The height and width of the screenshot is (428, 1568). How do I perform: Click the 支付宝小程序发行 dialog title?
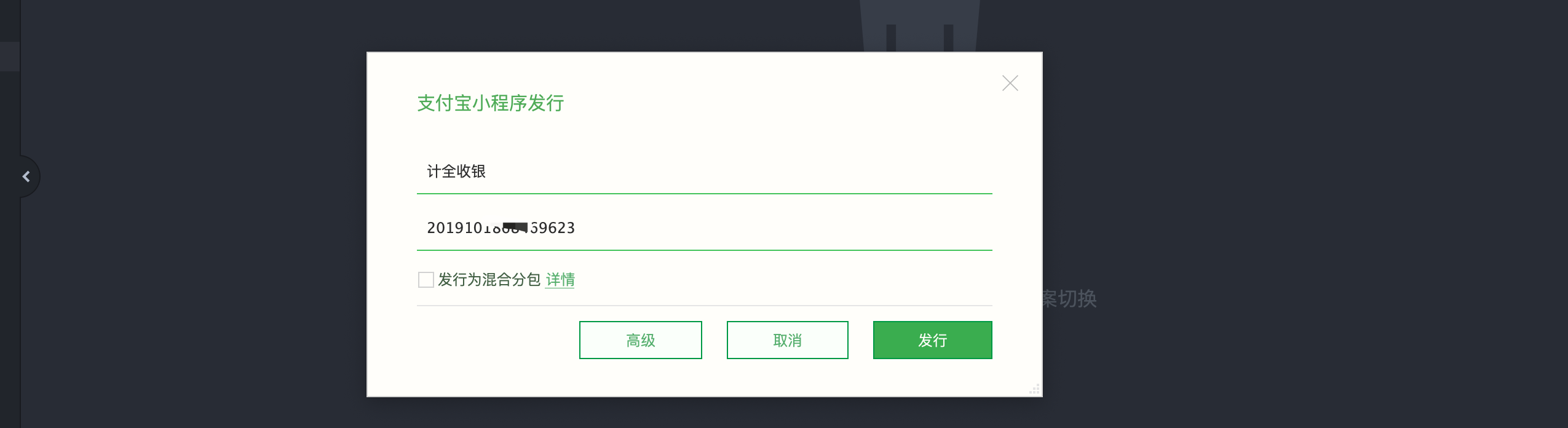(490, 103)
